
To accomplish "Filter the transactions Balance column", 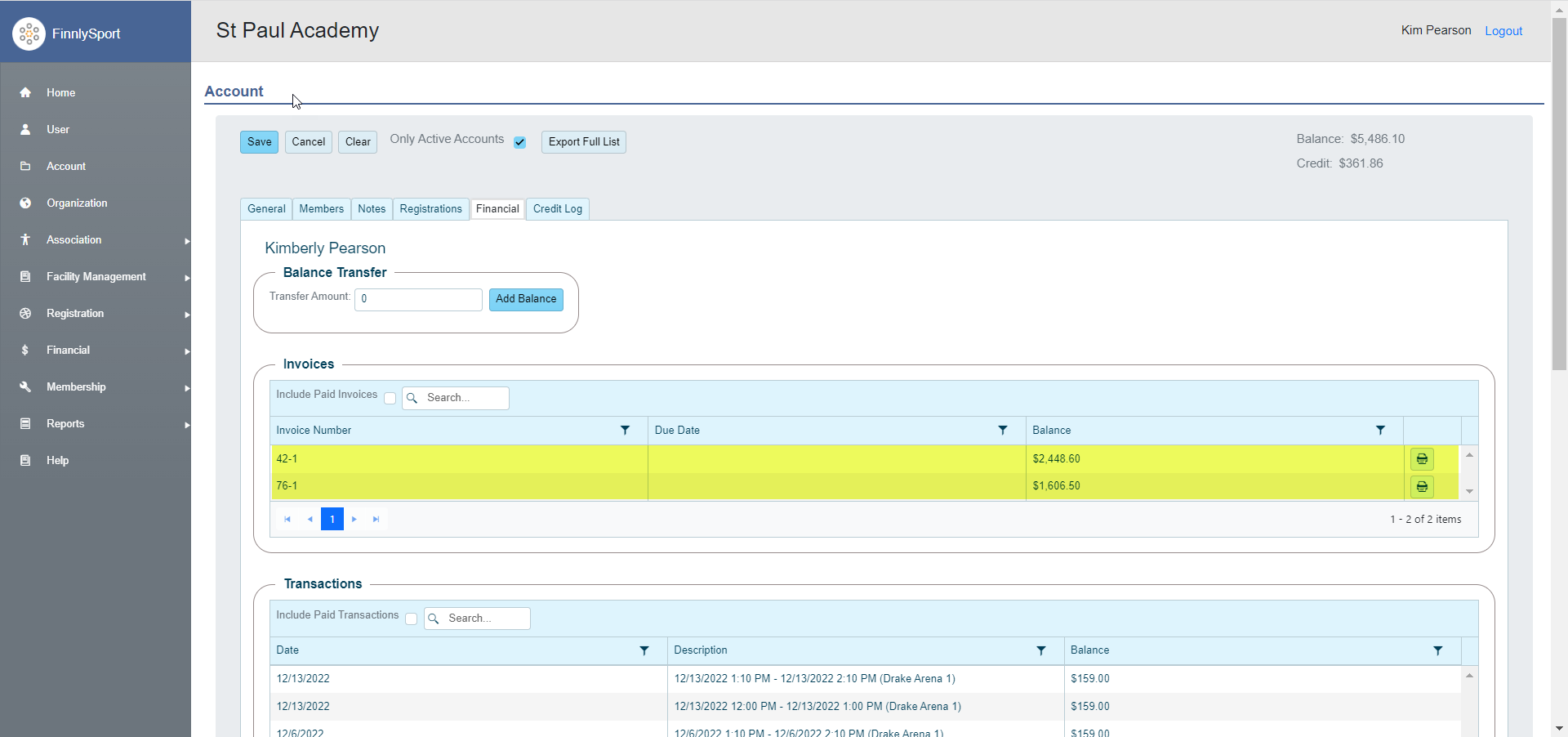I will (1438, 650).
